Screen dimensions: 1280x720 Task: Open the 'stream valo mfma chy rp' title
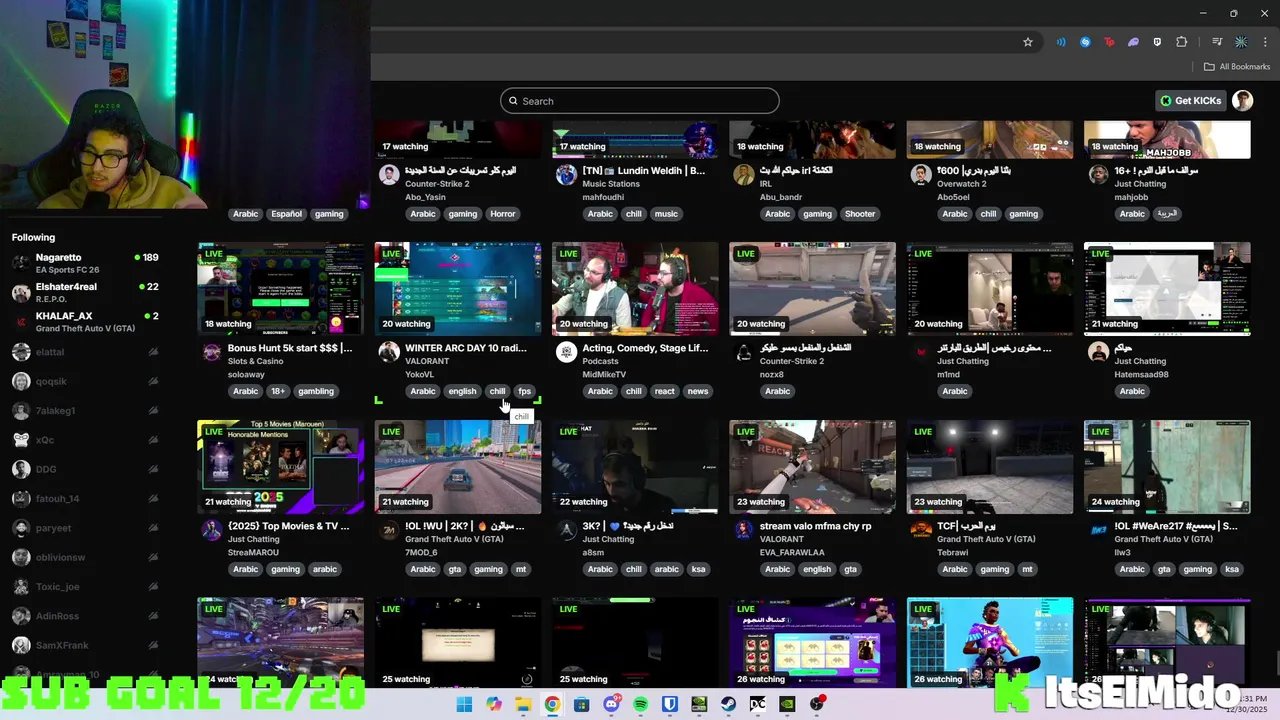[x=815, y=526]
